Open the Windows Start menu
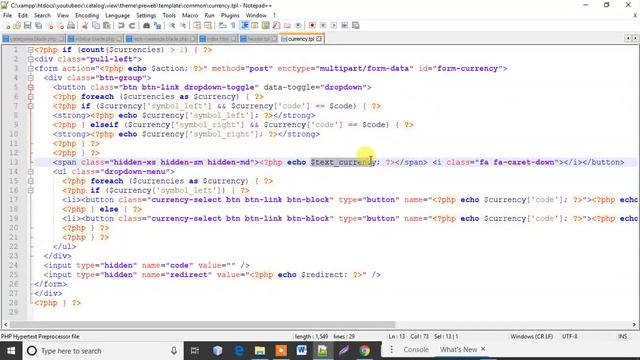640x360 pixels. pyautogui.click(x=11, y=351)
